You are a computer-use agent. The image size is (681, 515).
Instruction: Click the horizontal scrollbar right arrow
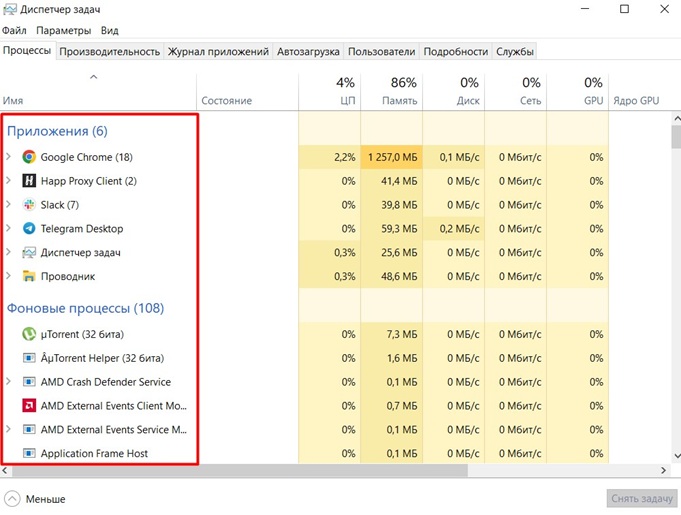point(663,470)
